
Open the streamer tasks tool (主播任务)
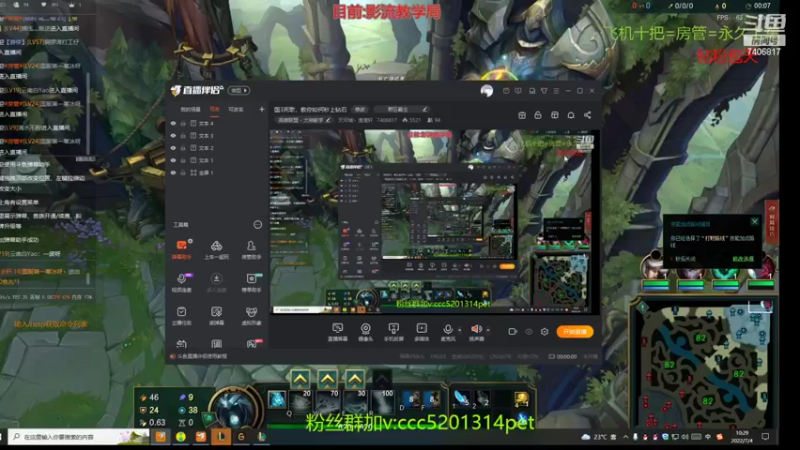(181, 316)
